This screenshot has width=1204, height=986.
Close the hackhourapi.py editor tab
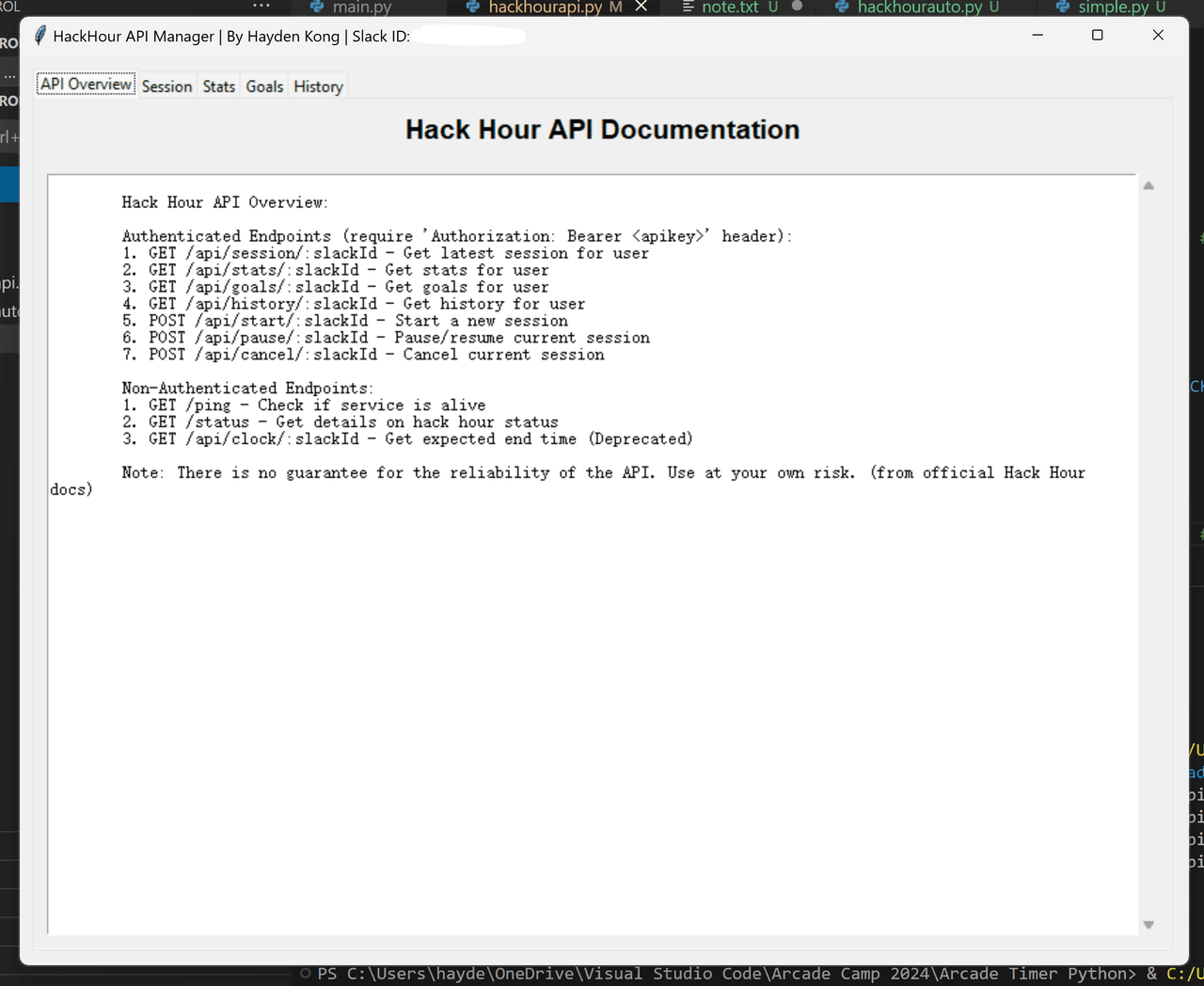(x=642, y=7)
